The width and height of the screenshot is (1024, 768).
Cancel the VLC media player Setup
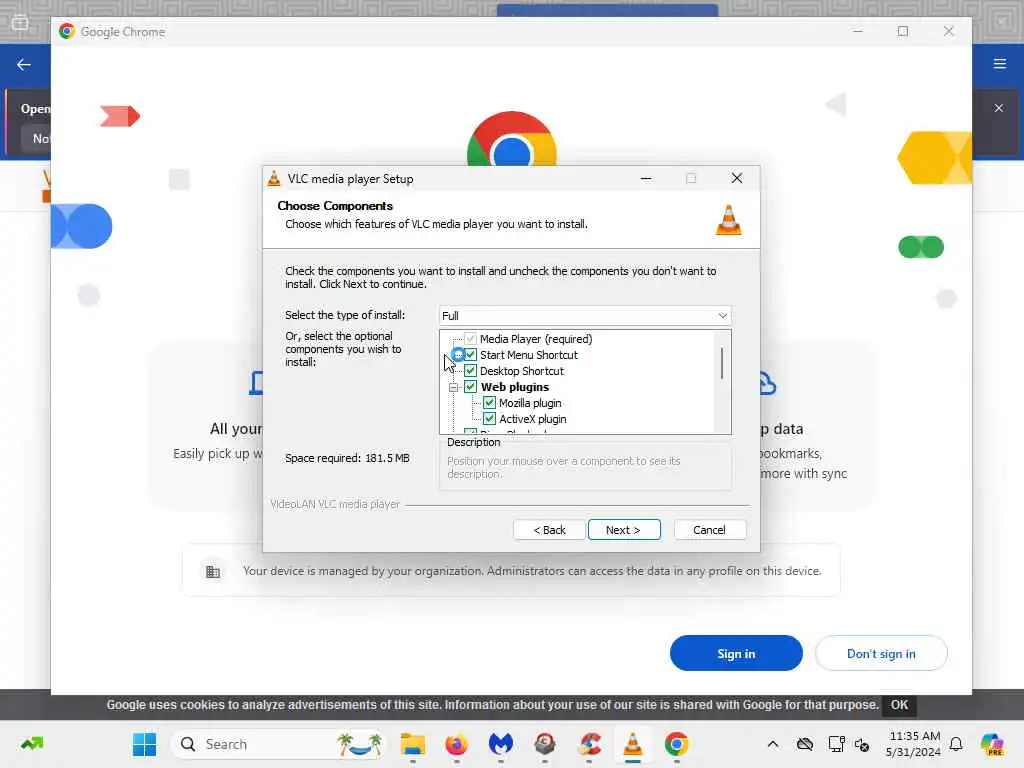[x=709, y=530]
